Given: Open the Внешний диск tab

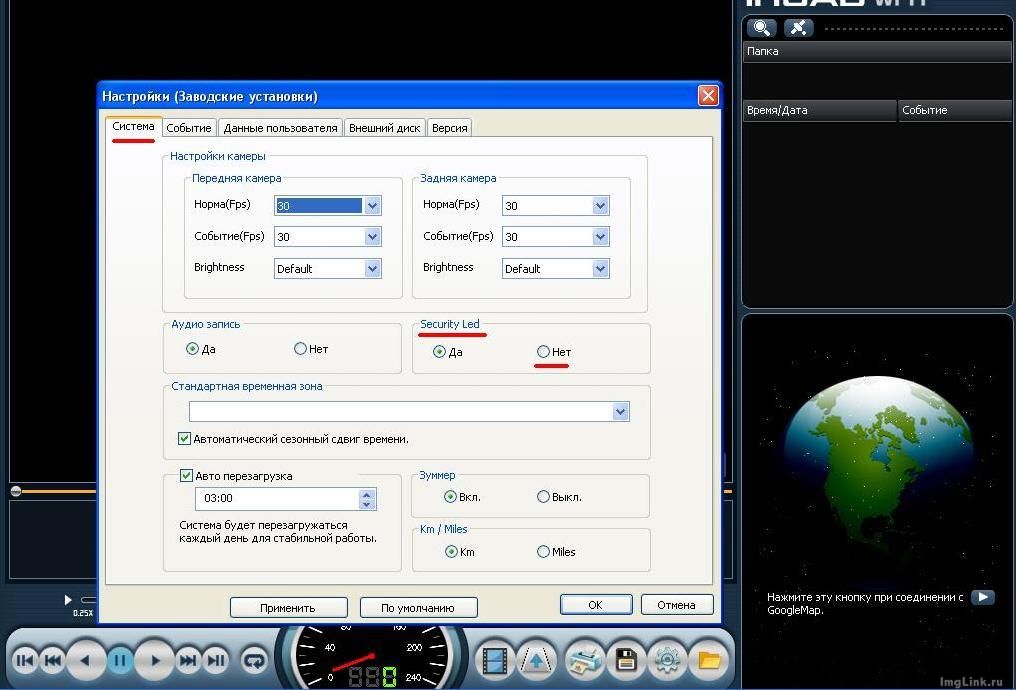Looking at the screenshot, I should pos(385,128).
